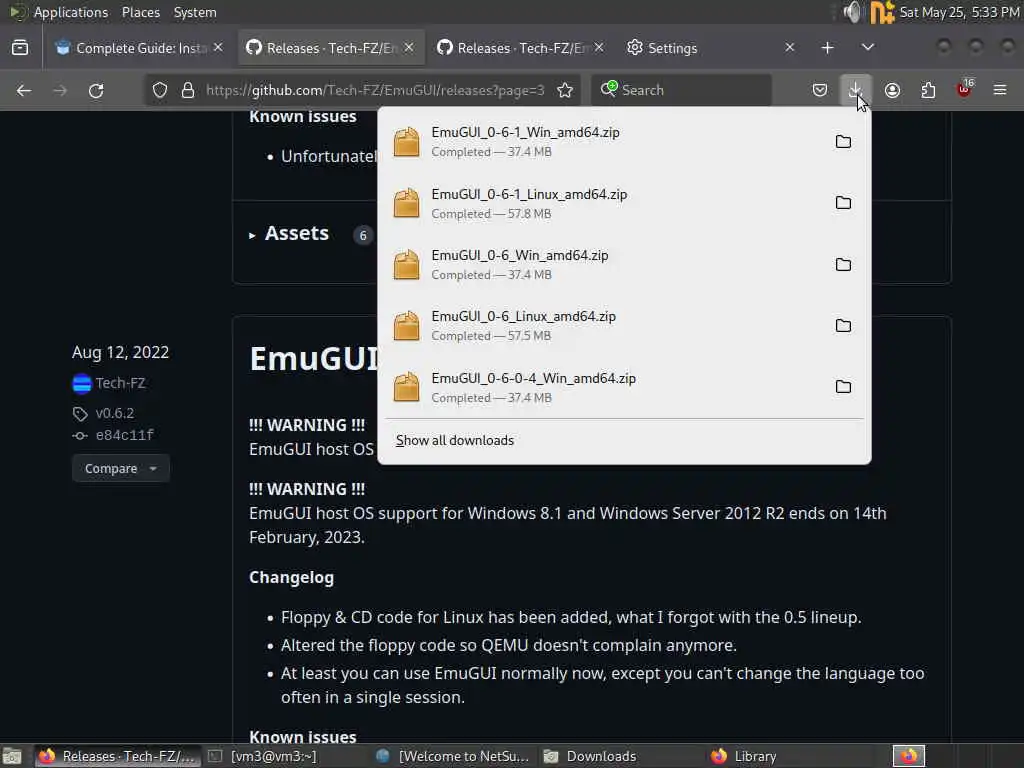Open folder for EmuGUI_0-6-1_Win_amd64.zip
Screen dimensions: 1024x768
(x=843, y=142)
